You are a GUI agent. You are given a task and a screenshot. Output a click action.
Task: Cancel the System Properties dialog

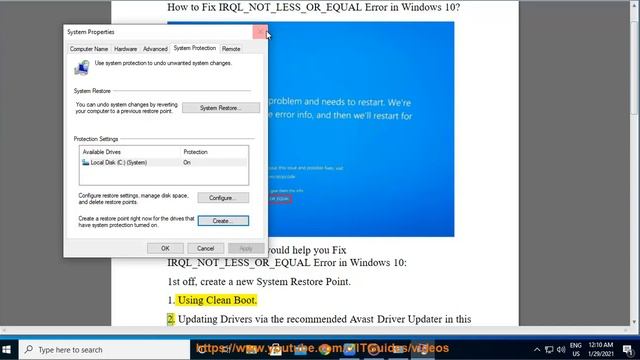pos(206,248)
